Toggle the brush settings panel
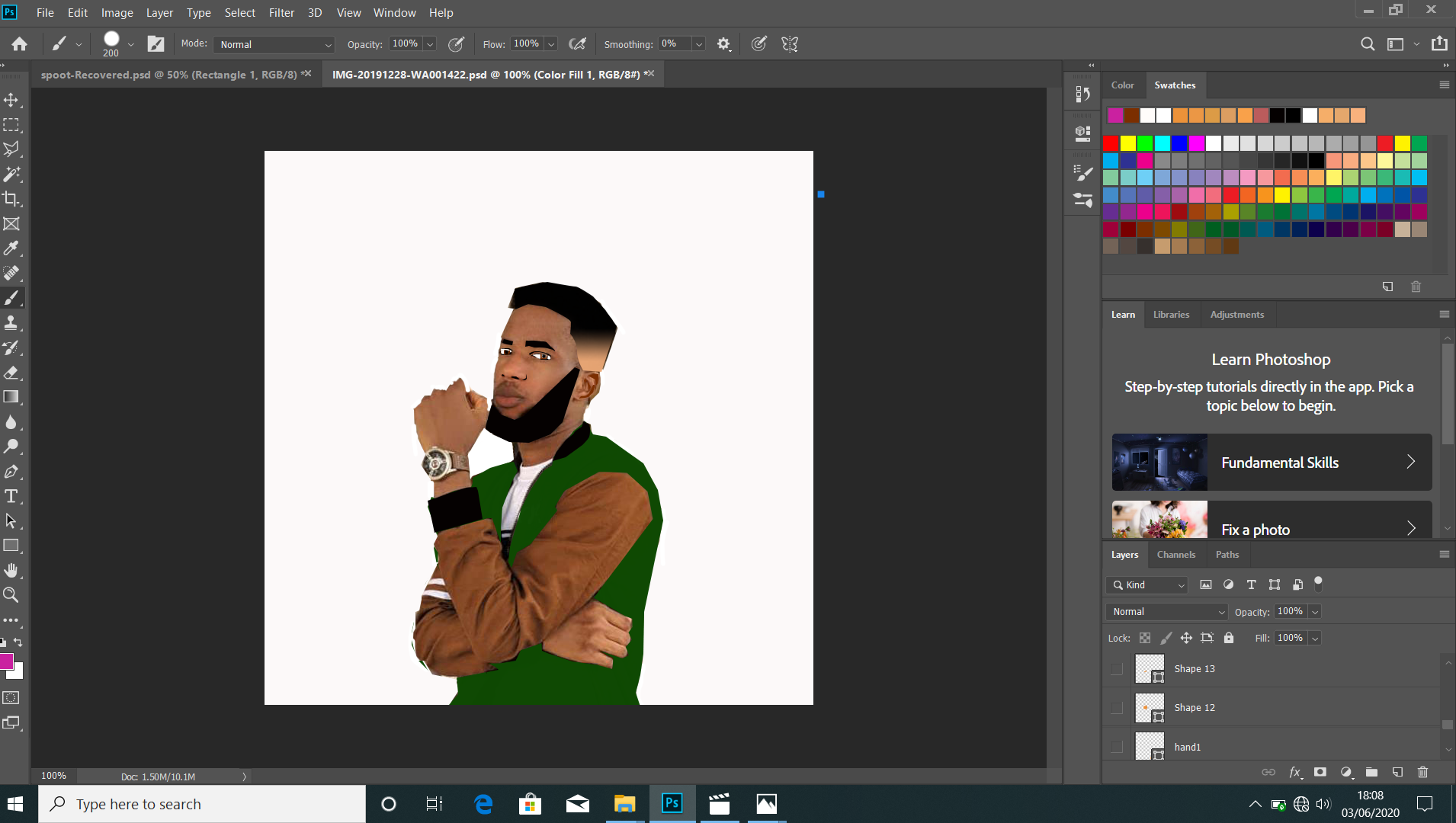This screenshot has height=823, width=1456. [x=156, y=44]
